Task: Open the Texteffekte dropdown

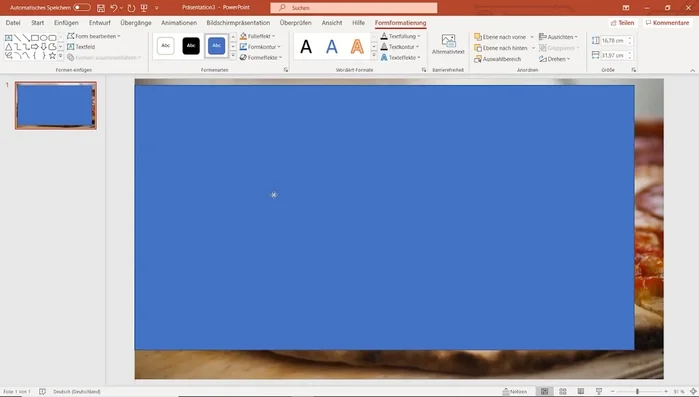Action: coord(401,57)
